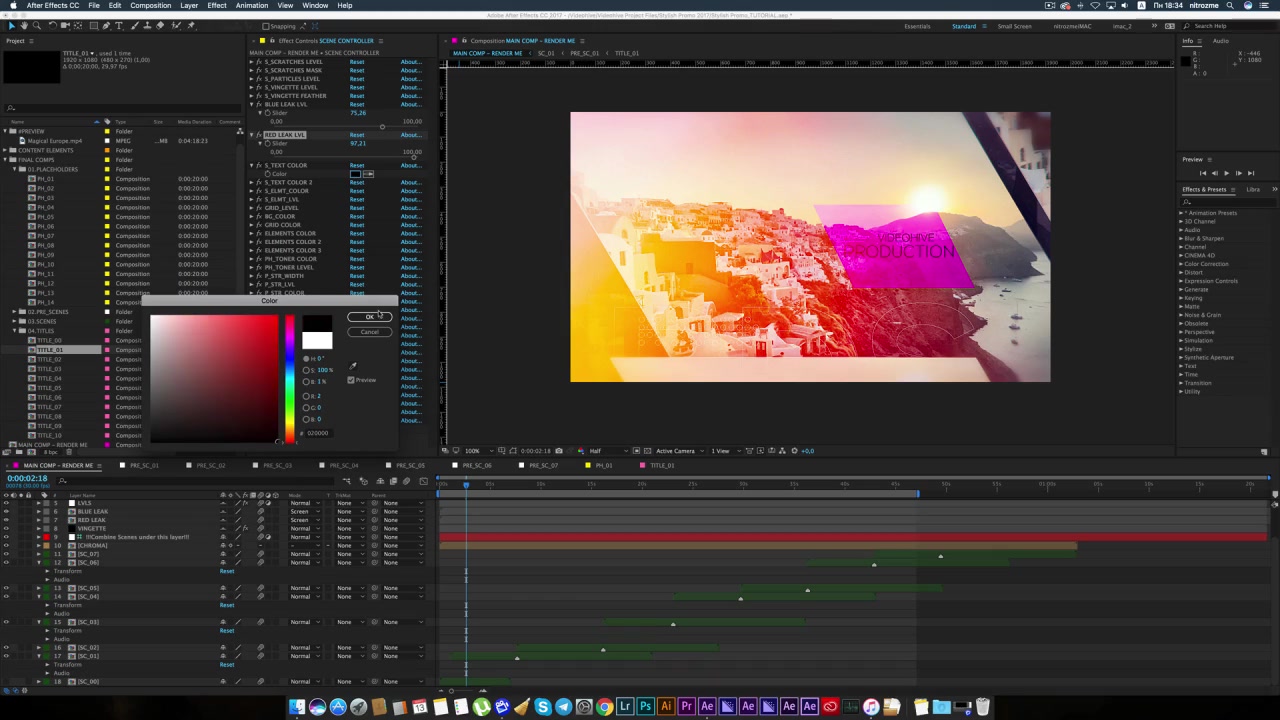Click S_TEXT COLOR black color swatch
Screen dimensions: 1280x720
pos(356,174)
